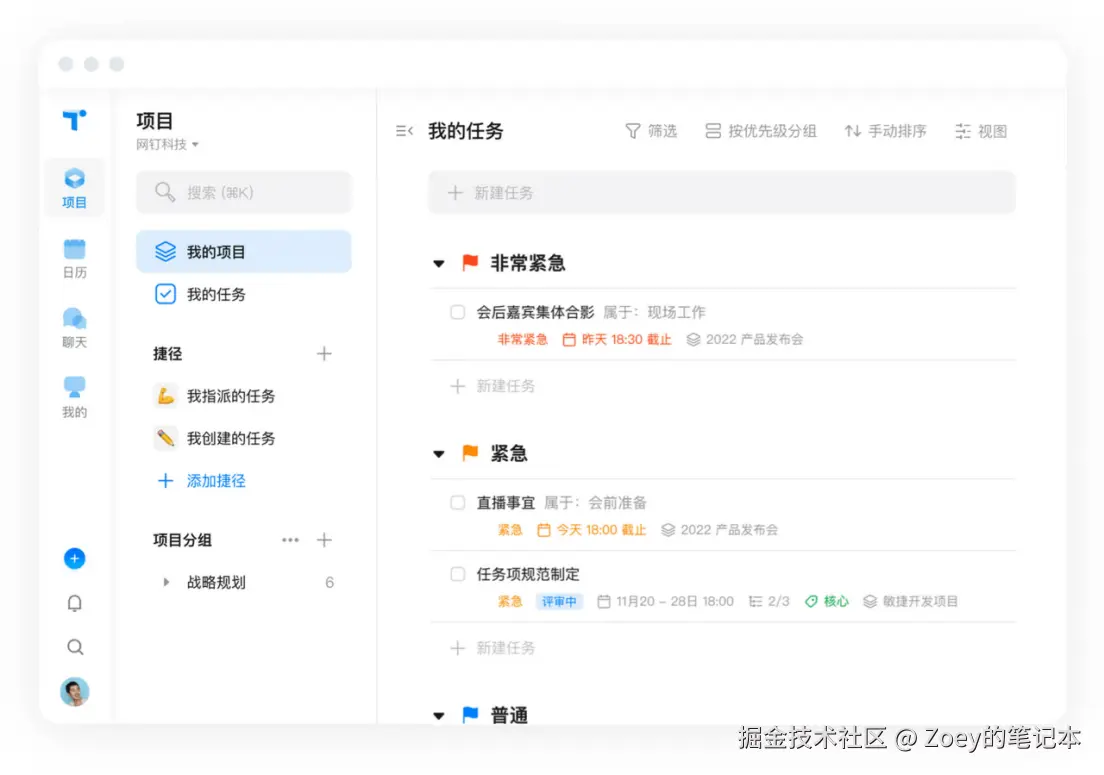Click the top 新建任务 input bar
1104x775 pixels.
[x=722, y=192]
